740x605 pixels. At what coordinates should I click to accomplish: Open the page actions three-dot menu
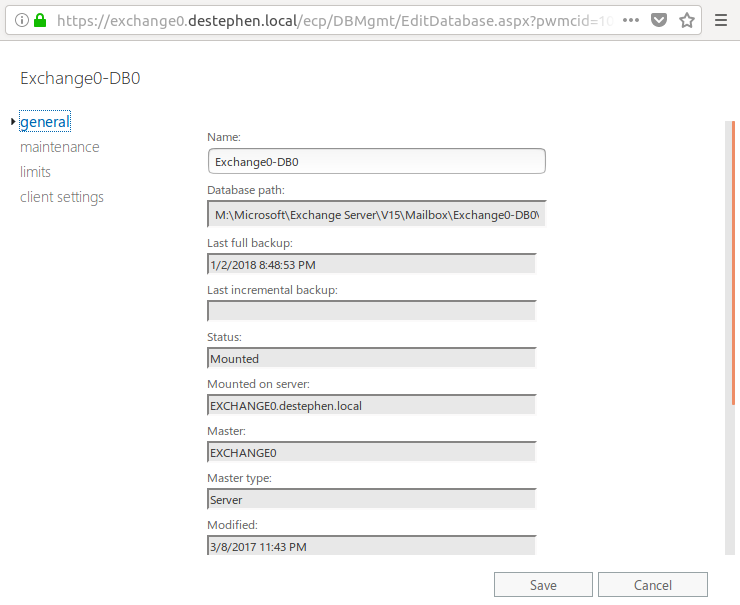(631, 20)
